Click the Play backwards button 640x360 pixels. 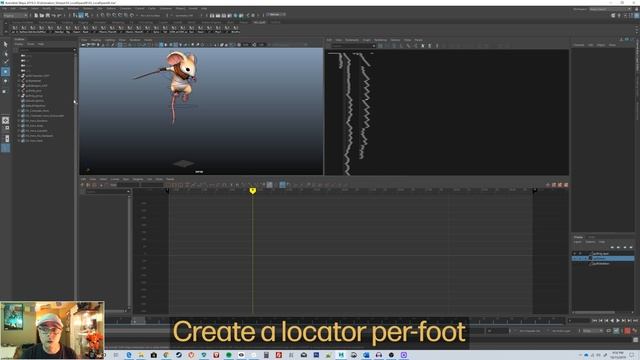[x=612, y=321]
